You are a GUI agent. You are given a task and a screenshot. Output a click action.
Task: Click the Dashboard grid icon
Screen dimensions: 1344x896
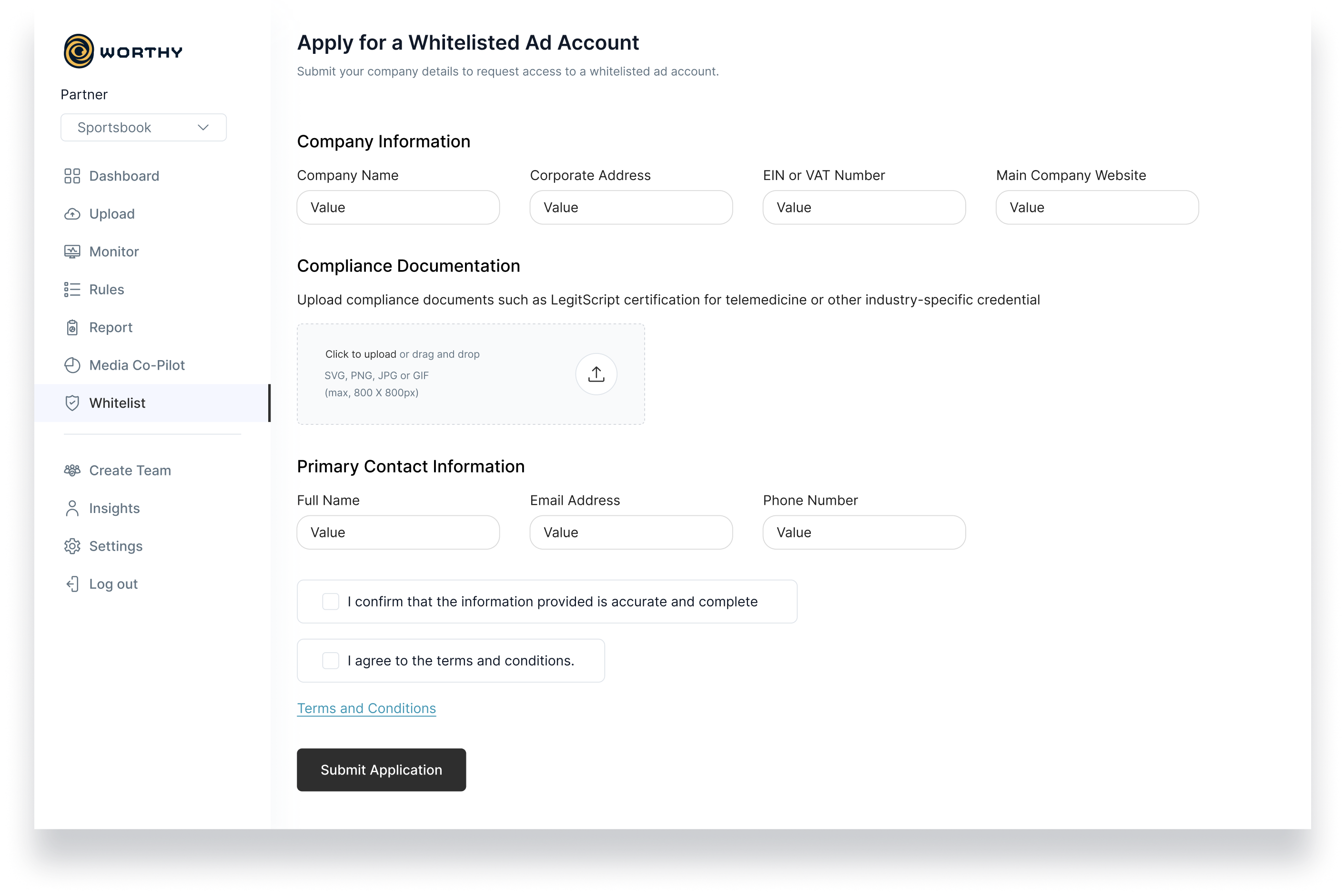72,176
